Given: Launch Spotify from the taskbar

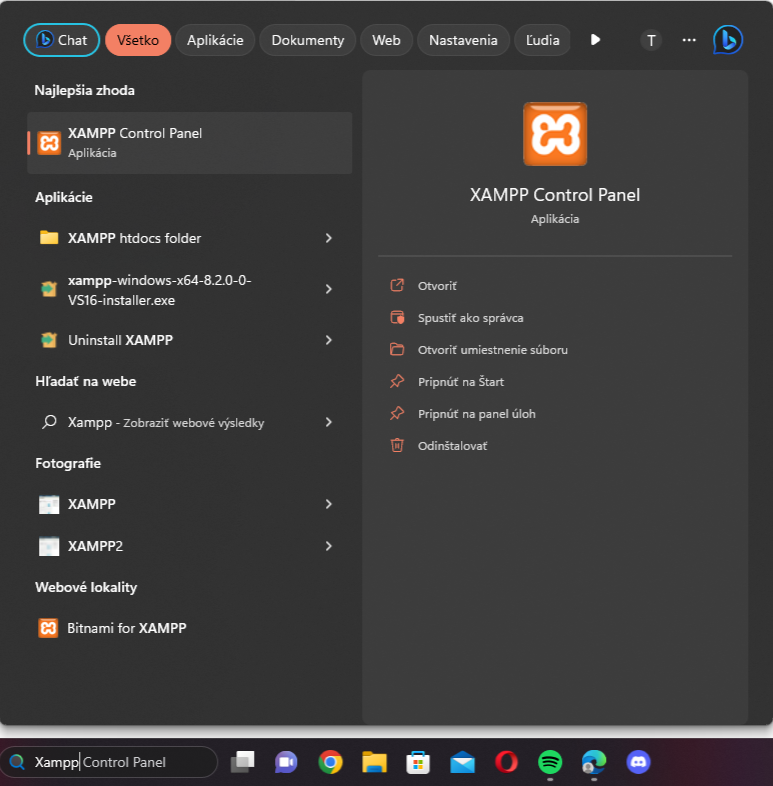Looking at the screenshot, I should point(549,763).
